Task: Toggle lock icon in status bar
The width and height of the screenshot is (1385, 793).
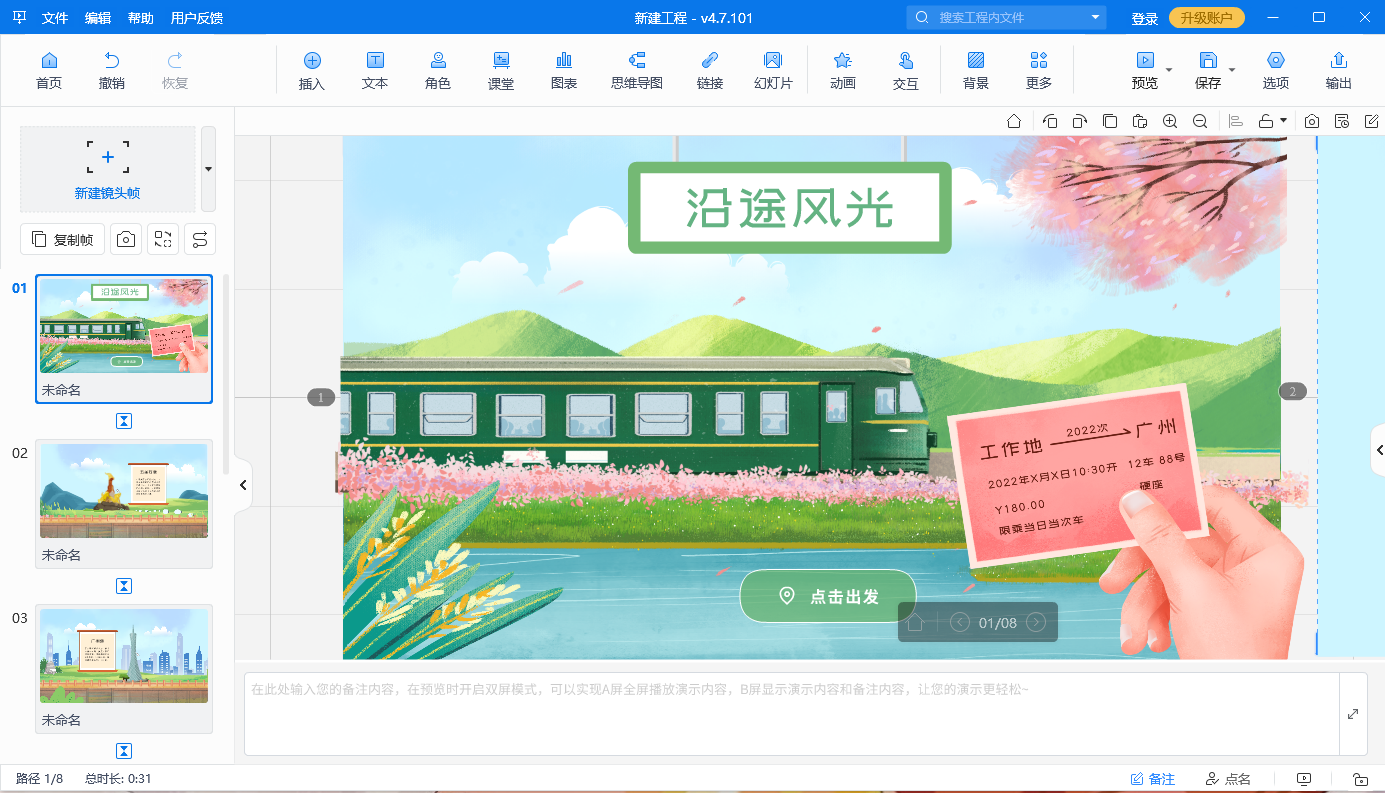Action: point(1360,779)
